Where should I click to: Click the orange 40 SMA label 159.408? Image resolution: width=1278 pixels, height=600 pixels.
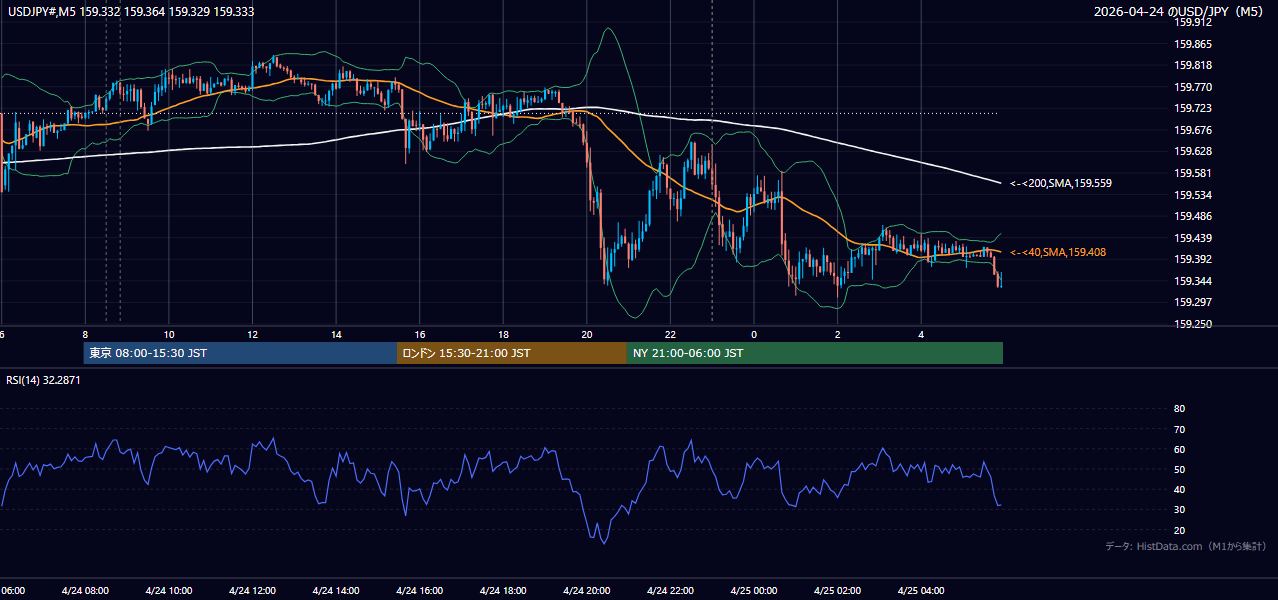pyautogui.click(x=1058, y=253)
